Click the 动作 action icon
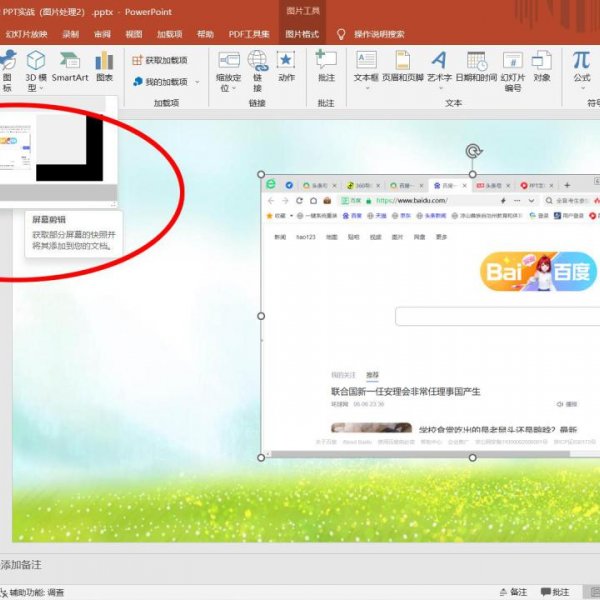 click(286, 64)
